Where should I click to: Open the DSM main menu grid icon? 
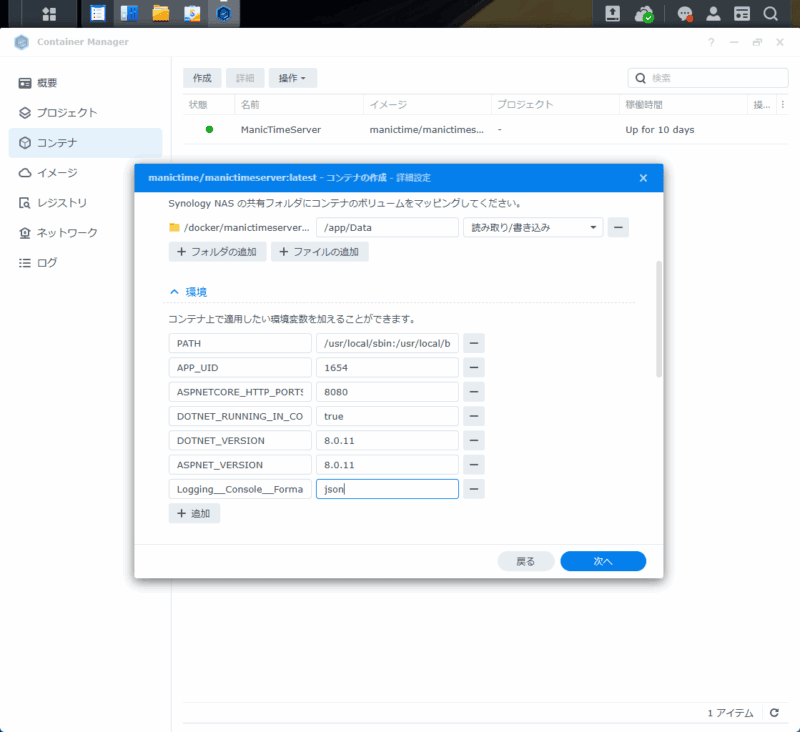(x=47, y=14)
